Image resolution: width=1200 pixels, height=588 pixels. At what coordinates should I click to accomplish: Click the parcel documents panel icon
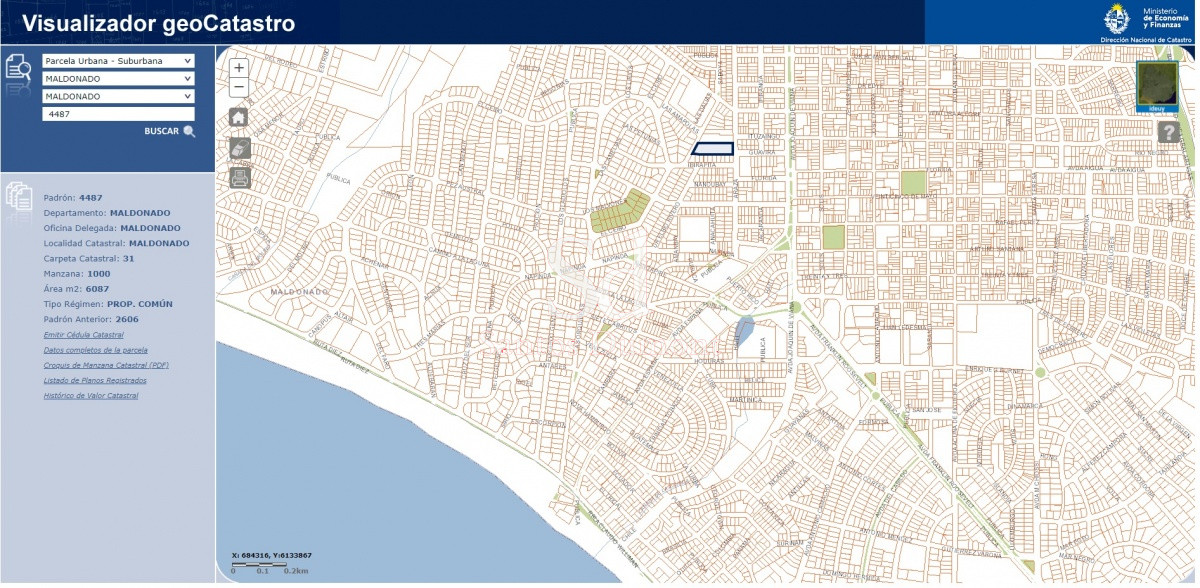19,195
